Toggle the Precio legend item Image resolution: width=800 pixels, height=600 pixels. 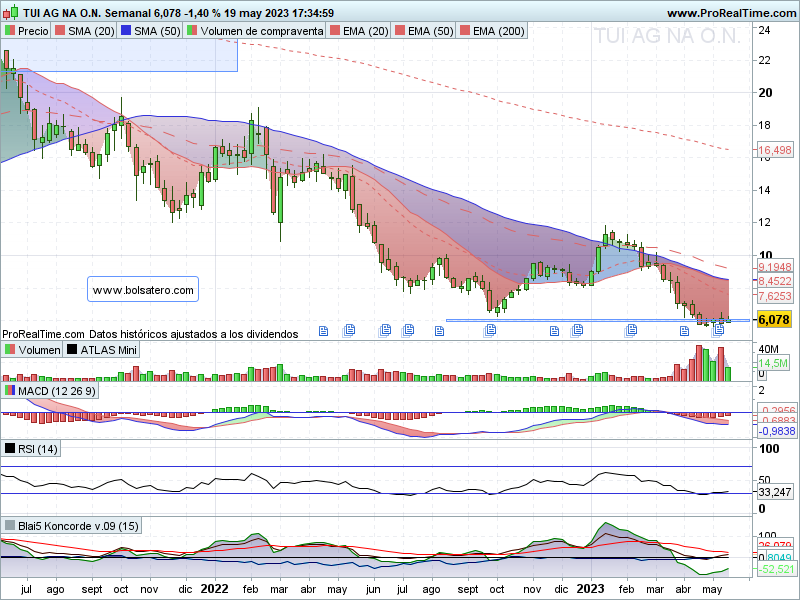coord(27,31)
